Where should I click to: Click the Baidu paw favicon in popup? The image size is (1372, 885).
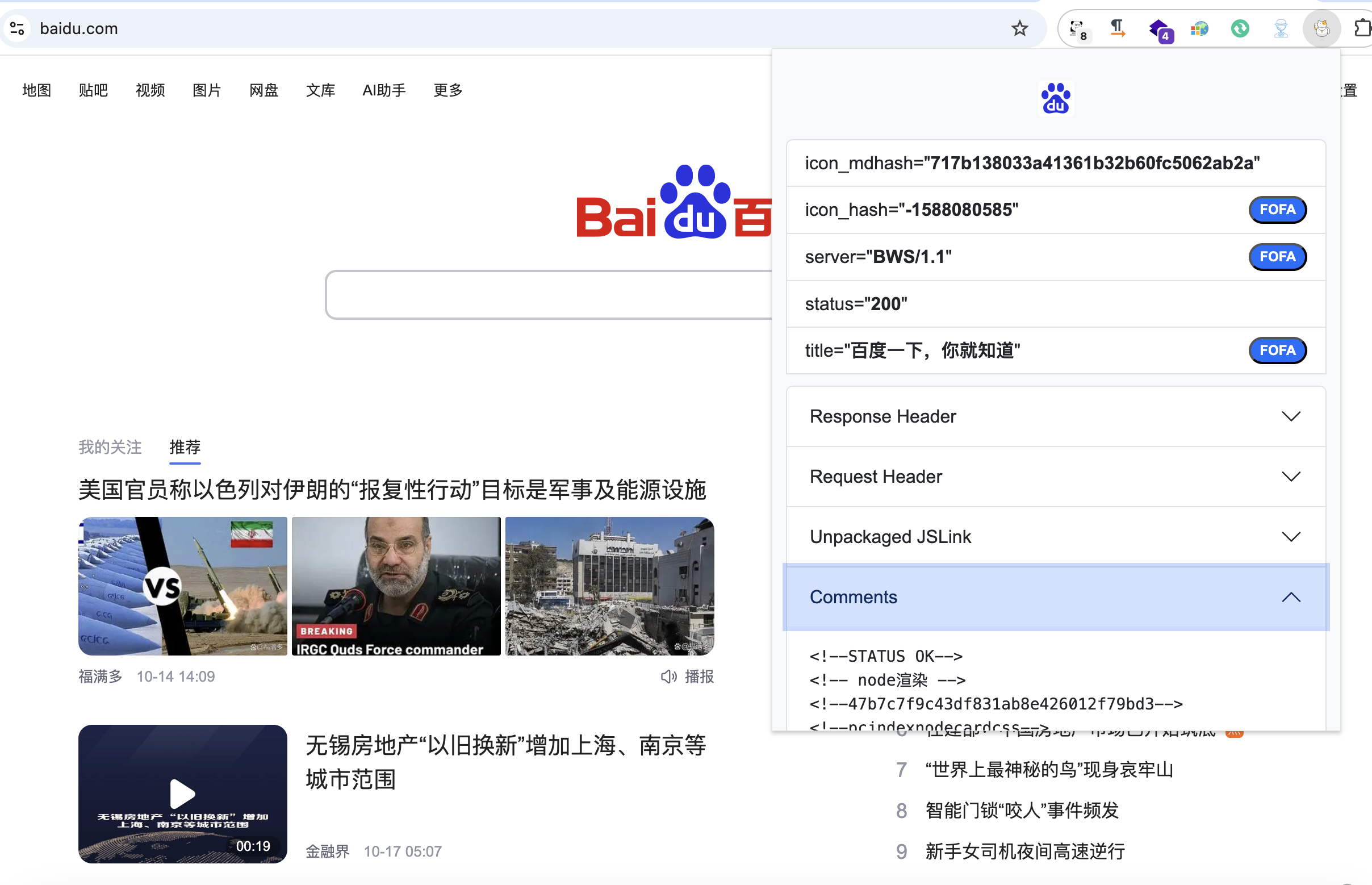point(1056,98)
